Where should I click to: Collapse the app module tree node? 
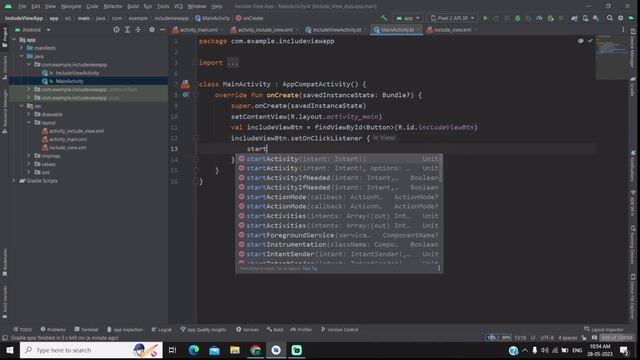pos(14,40)
